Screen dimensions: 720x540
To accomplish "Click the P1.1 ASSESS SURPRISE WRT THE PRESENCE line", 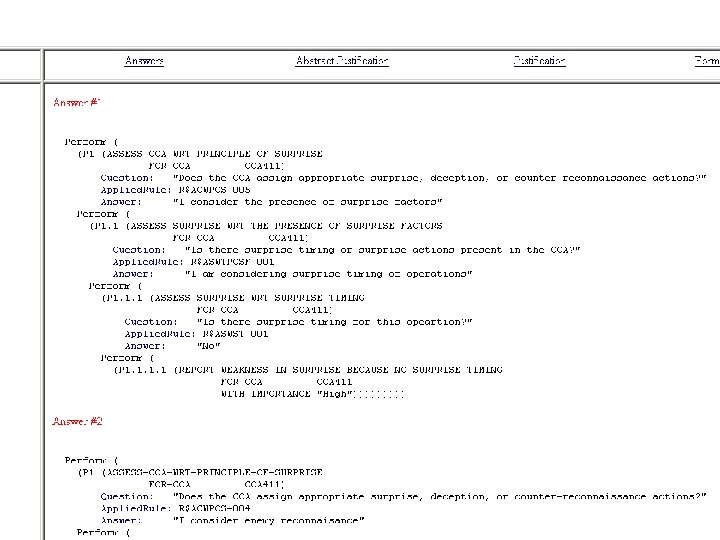I will tap(266, 225).
